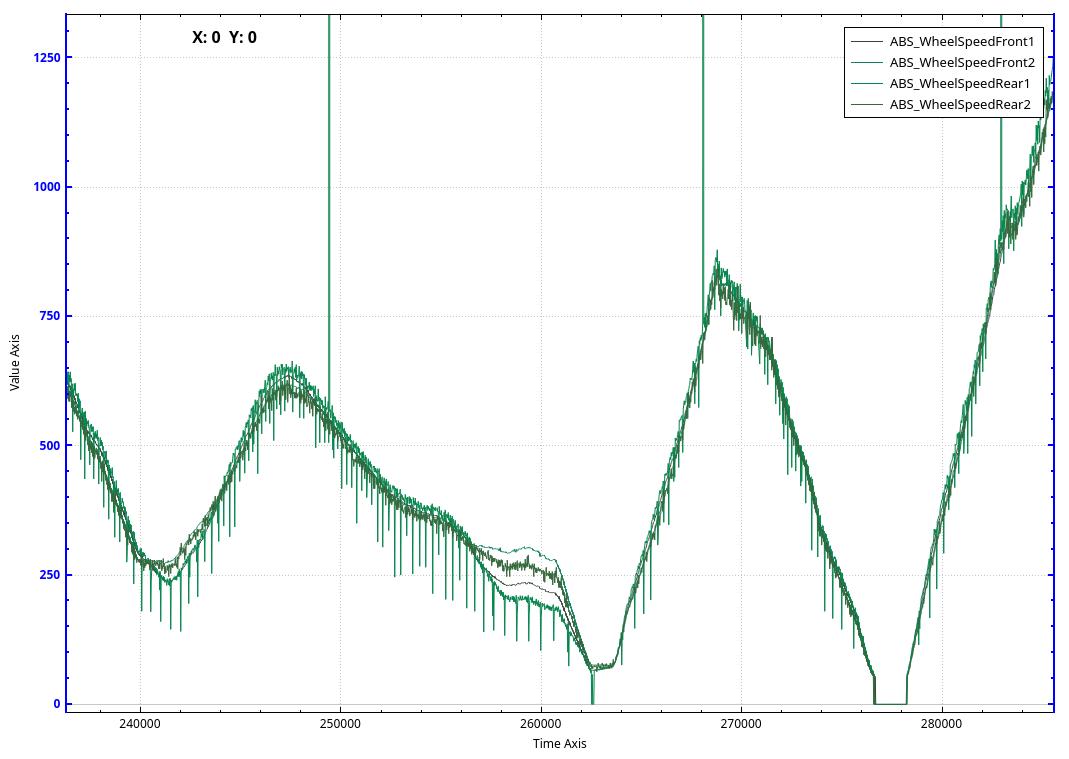Click the 750 tick label on value axis
Screen dimensions: 1069x759
48,316
